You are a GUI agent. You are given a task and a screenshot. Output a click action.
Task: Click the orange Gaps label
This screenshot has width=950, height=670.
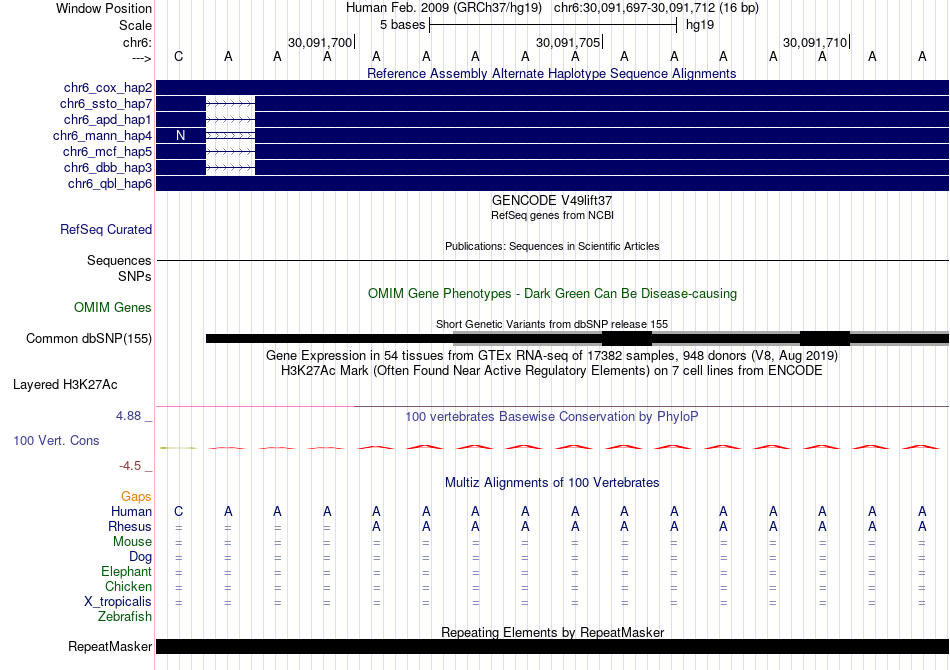coord(136,497)
